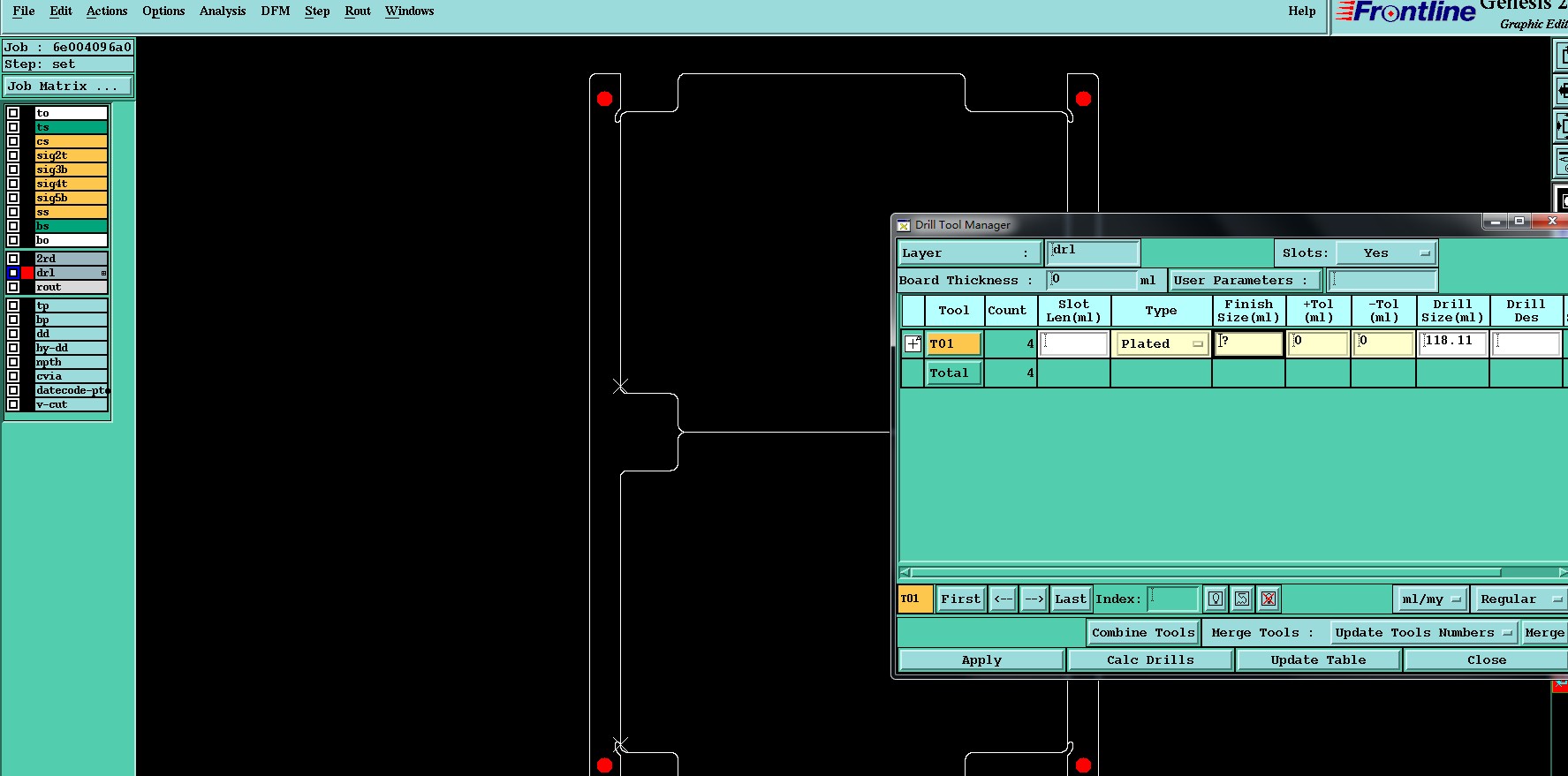Toggle visibility checkbox for layer drl

[13, 273]
